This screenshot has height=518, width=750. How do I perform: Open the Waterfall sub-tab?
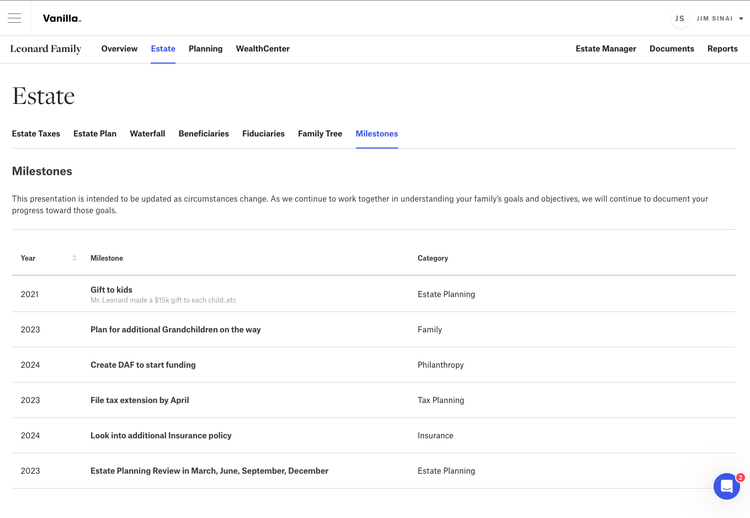coord(147,133)
